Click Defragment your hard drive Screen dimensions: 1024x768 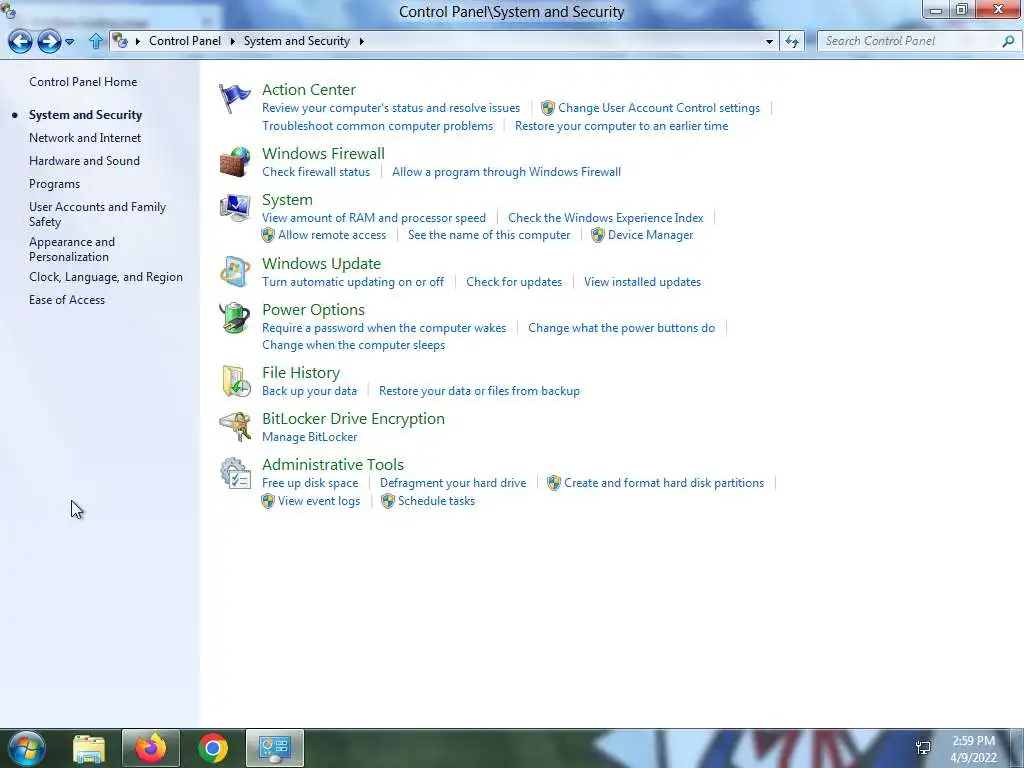tap(453, 483)
